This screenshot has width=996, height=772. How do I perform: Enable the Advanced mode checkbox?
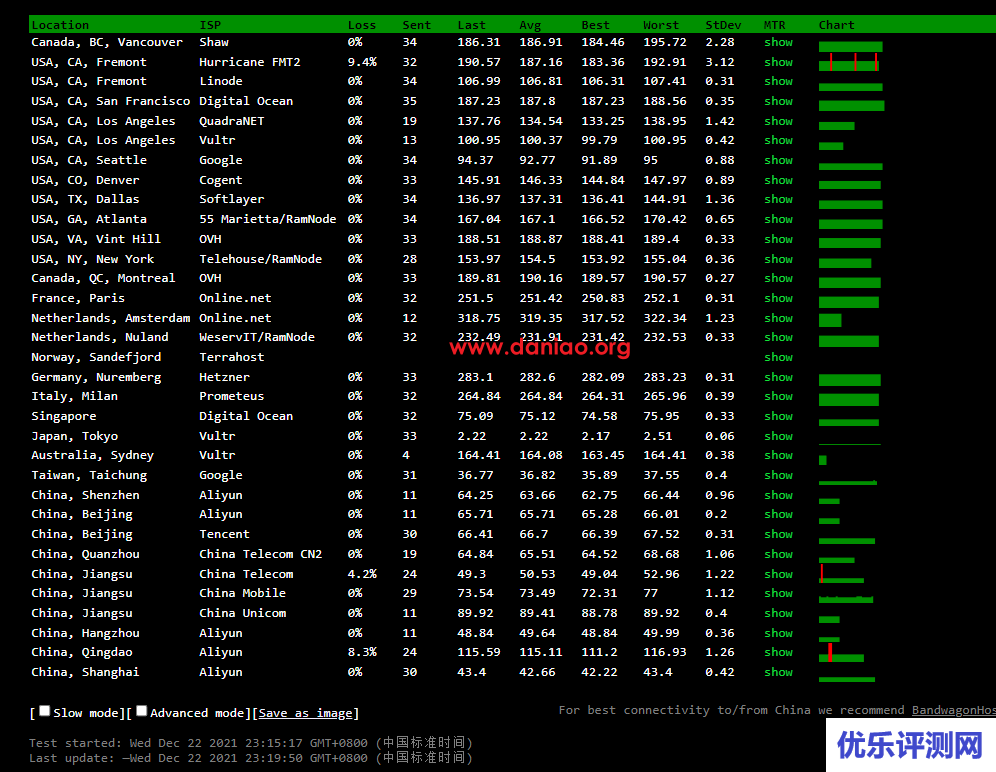(142, 711)
